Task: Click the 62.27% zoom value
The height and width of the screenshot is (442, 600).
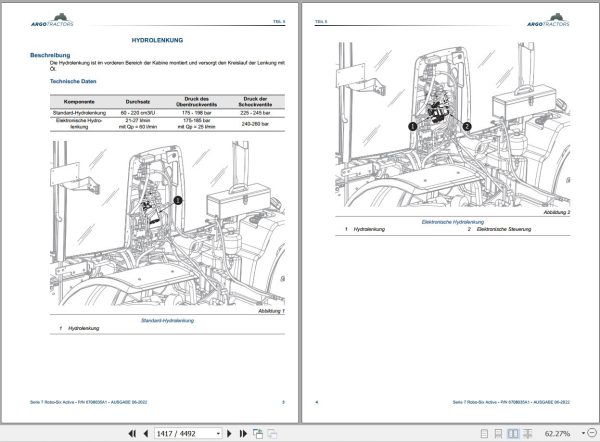Action: click(557, 433)
